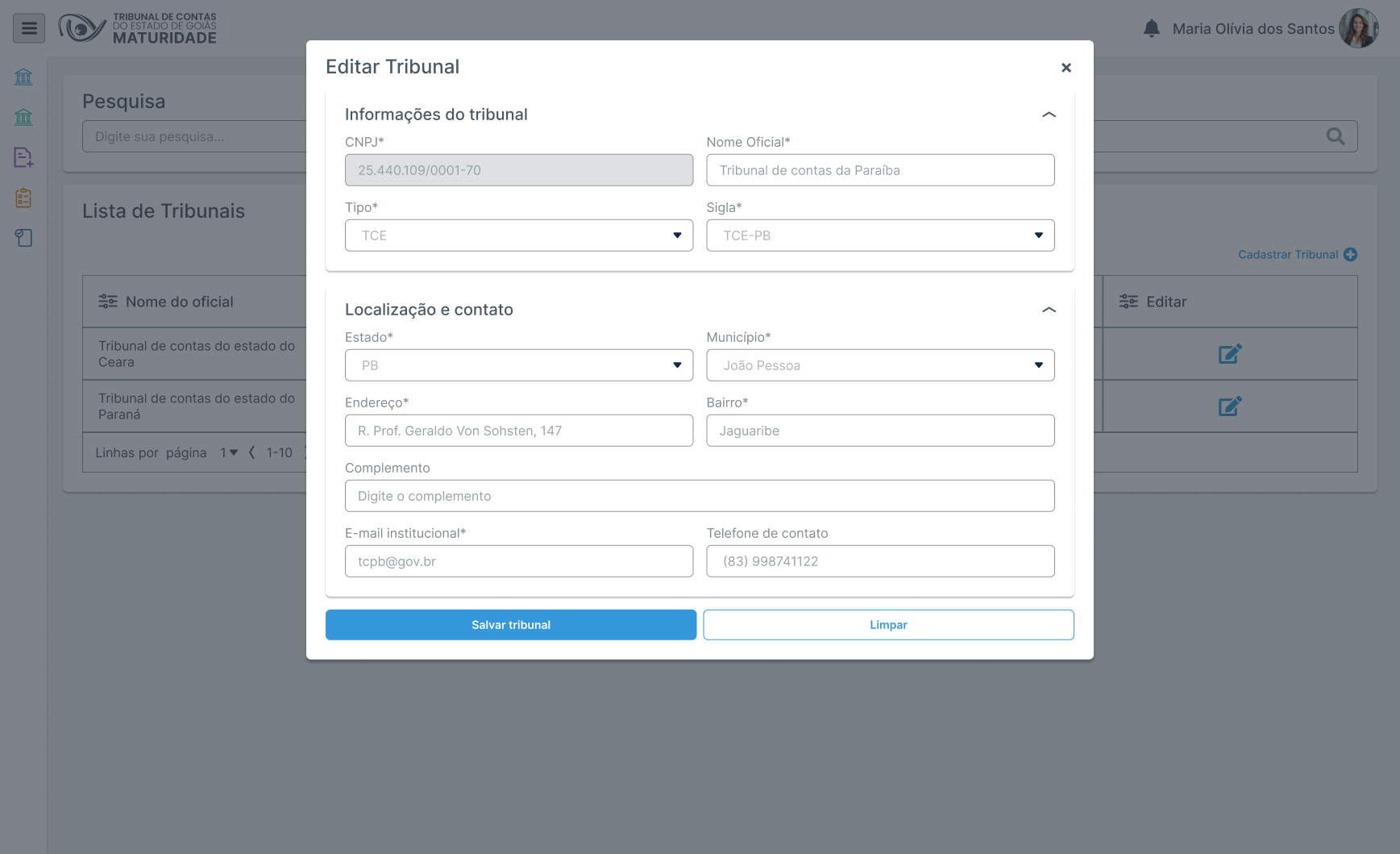Click the hamburger menu icon
Viewport: 1400px width, 854px height.
29,29
